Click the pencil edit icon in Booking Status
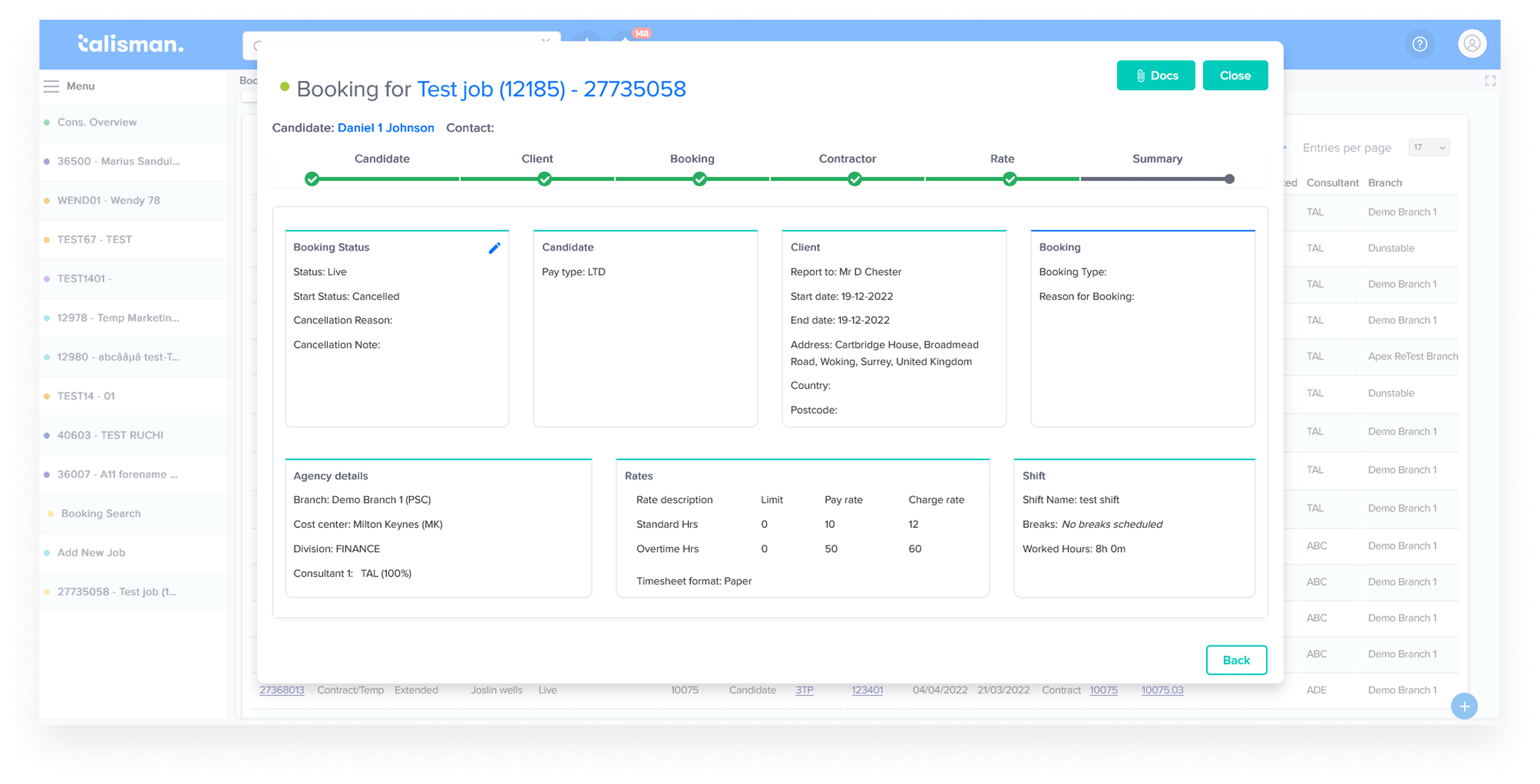This screenshot has height=784, width=1540. pyautogui.click(x=494, y=248)
